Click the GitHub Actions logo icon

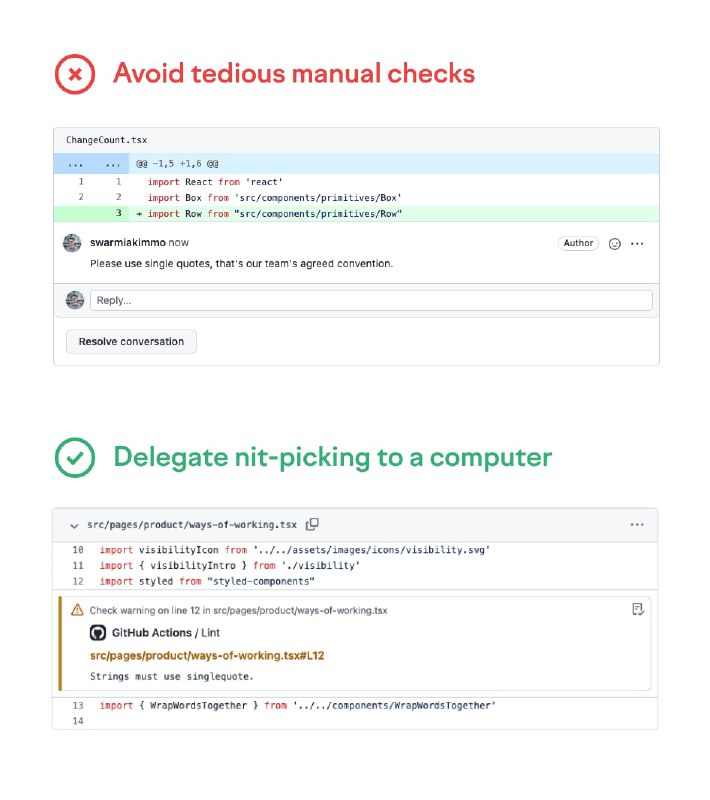[98, 633]
